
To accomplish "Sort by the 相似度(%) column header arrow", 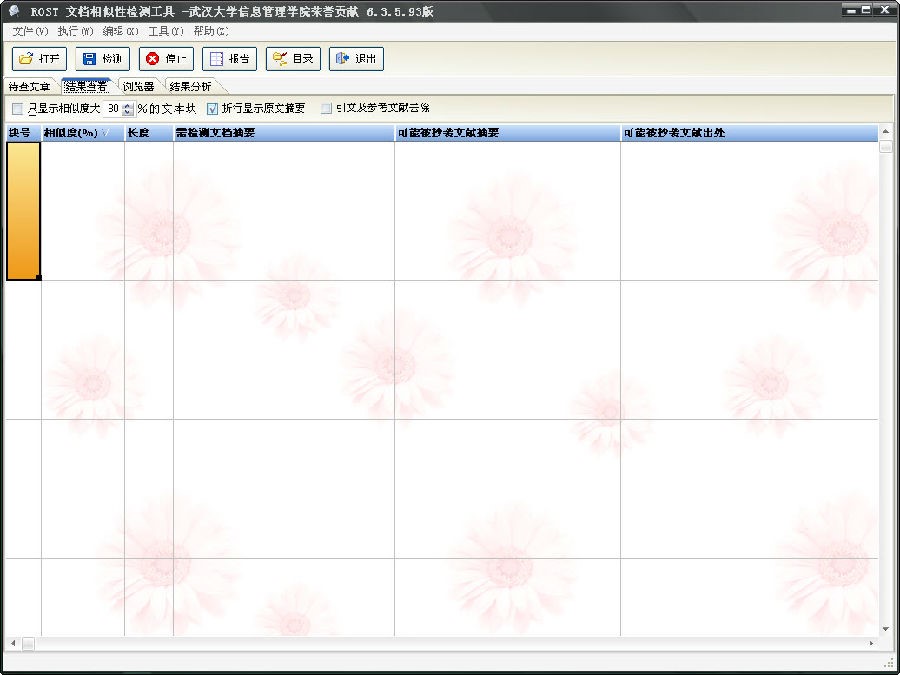I will [x=105, y=133].
